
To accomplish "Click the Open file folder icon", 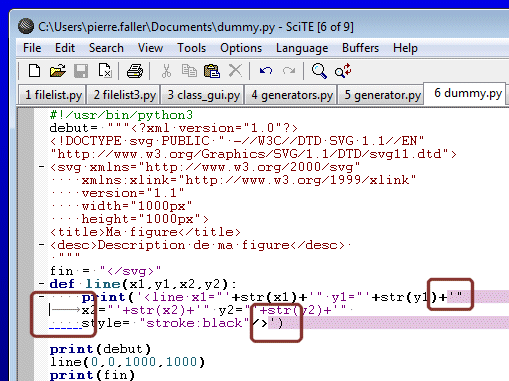I will point(57,71).
